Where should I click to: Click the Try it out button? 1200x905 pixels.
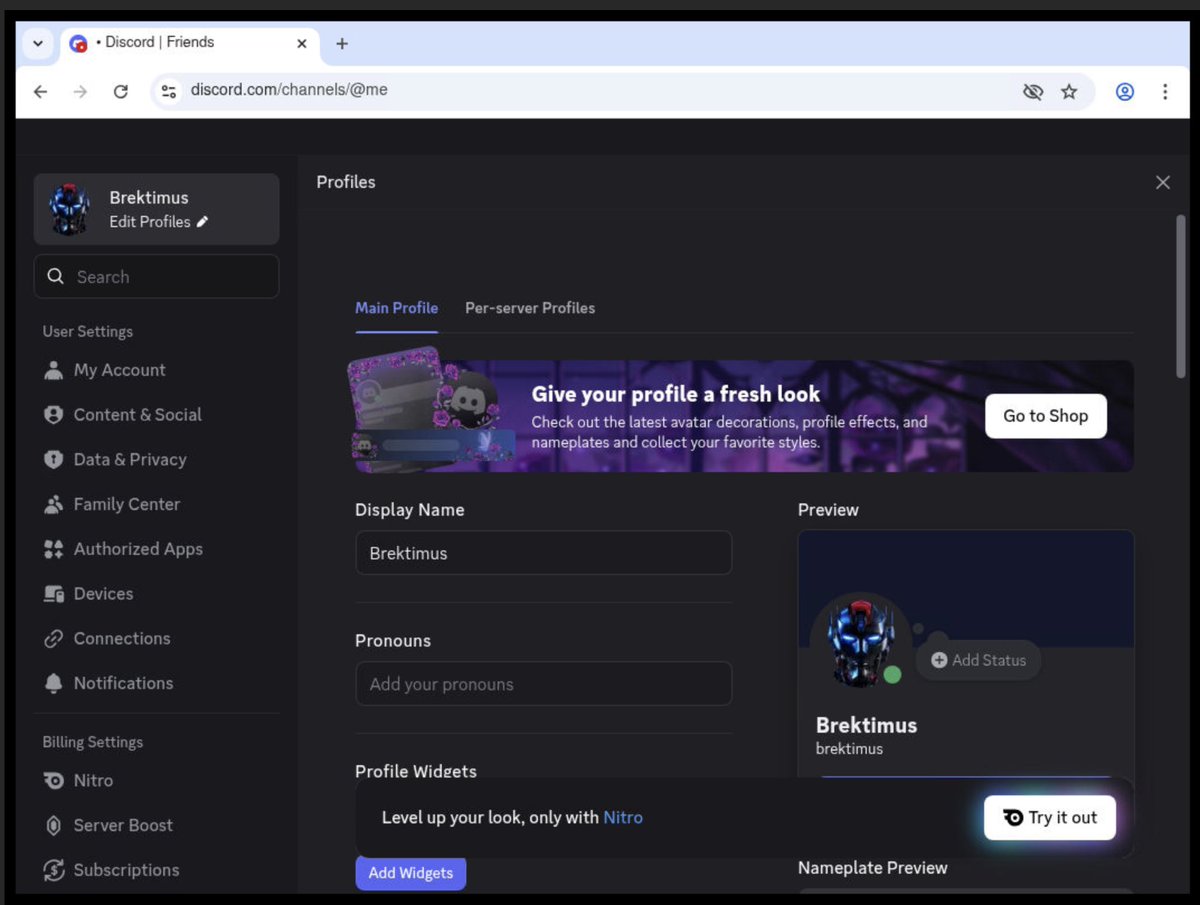click(x=1050, y=818)
